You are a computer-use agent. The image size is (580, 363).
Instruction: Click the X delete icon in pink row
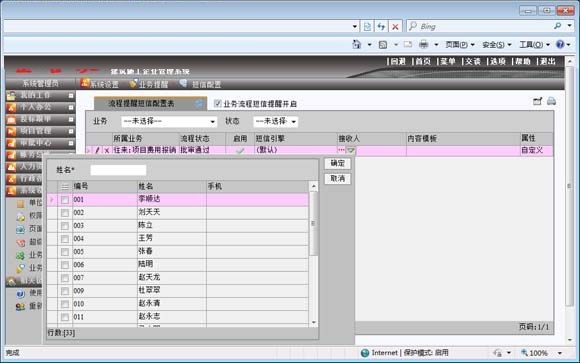[107, 151]
